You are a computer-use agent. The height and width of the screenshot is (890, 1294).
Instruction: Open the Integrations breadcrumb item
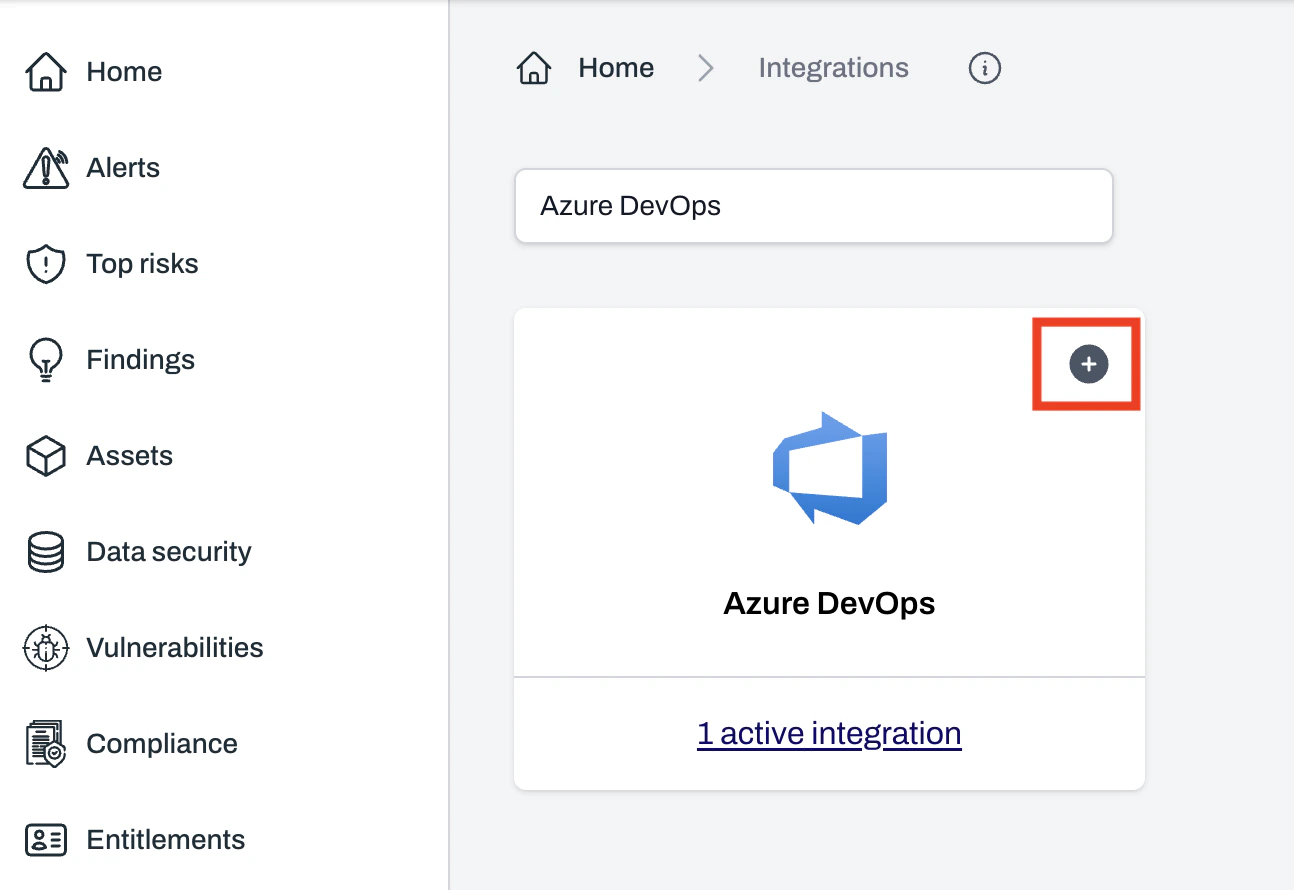833,68
